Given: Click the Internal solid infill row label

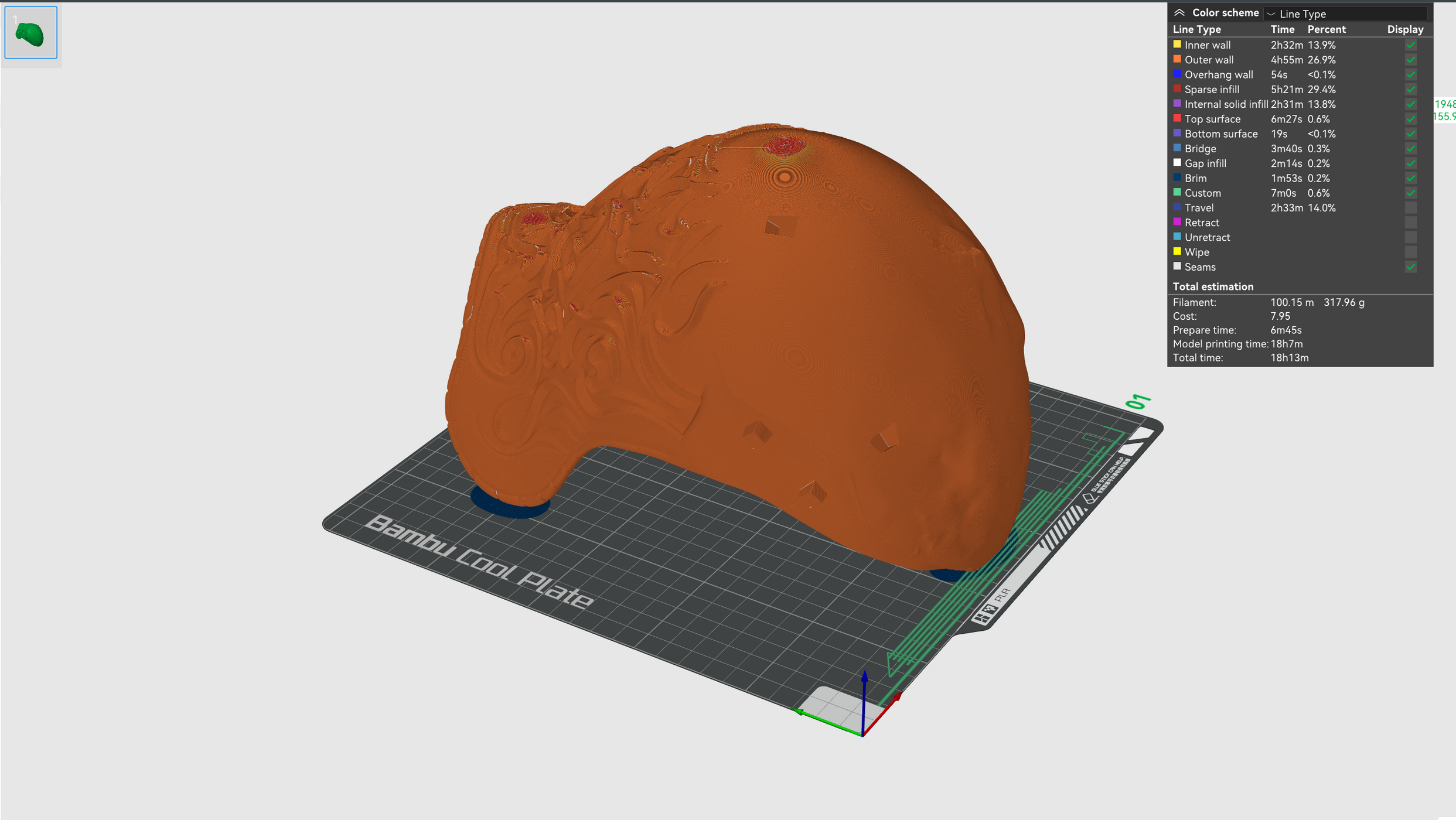Looking at the screenshot, I should tap(1226, 104).
